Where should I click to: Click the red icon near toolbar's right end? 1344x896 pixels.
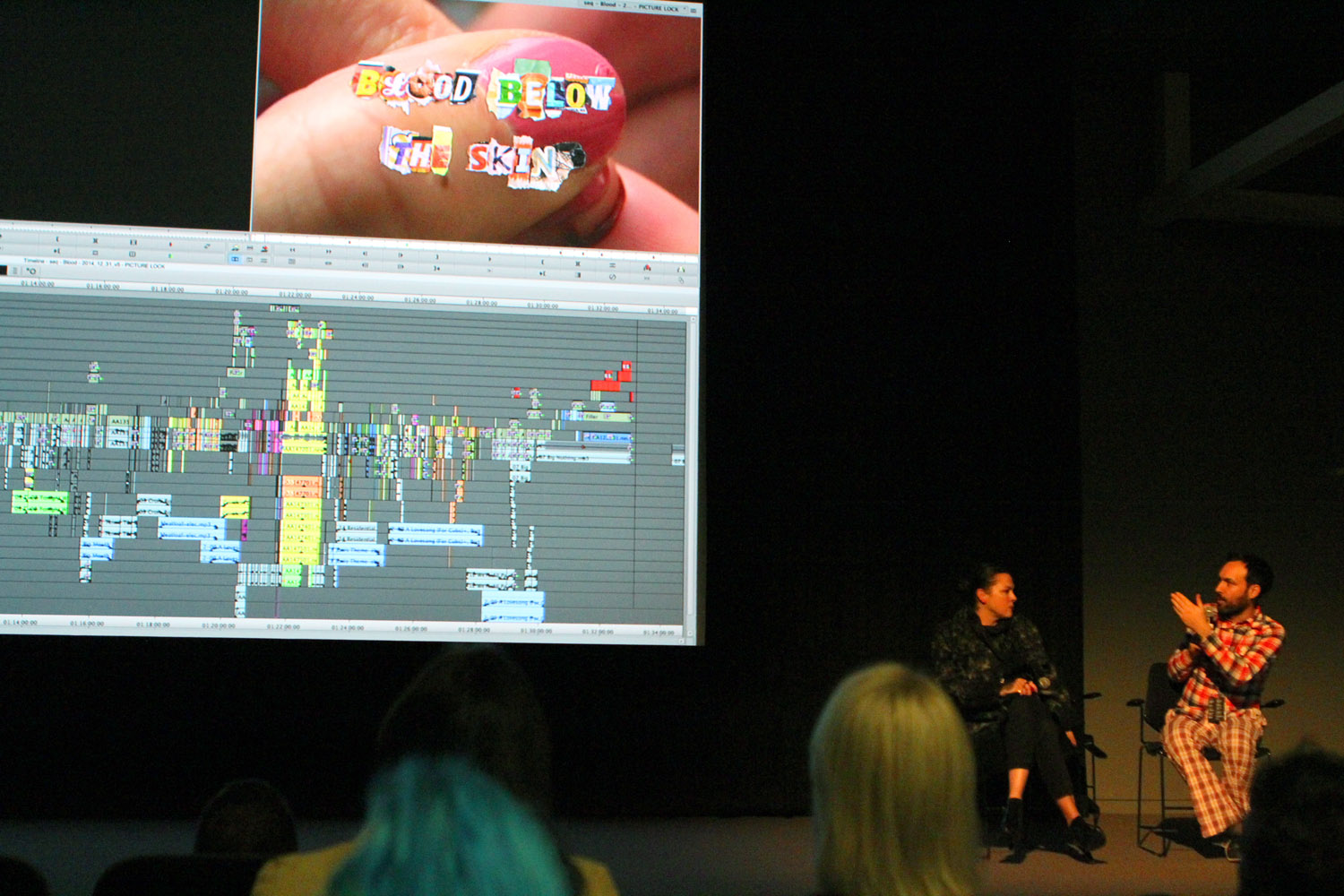pyautogui.click(x=647, y=268)
